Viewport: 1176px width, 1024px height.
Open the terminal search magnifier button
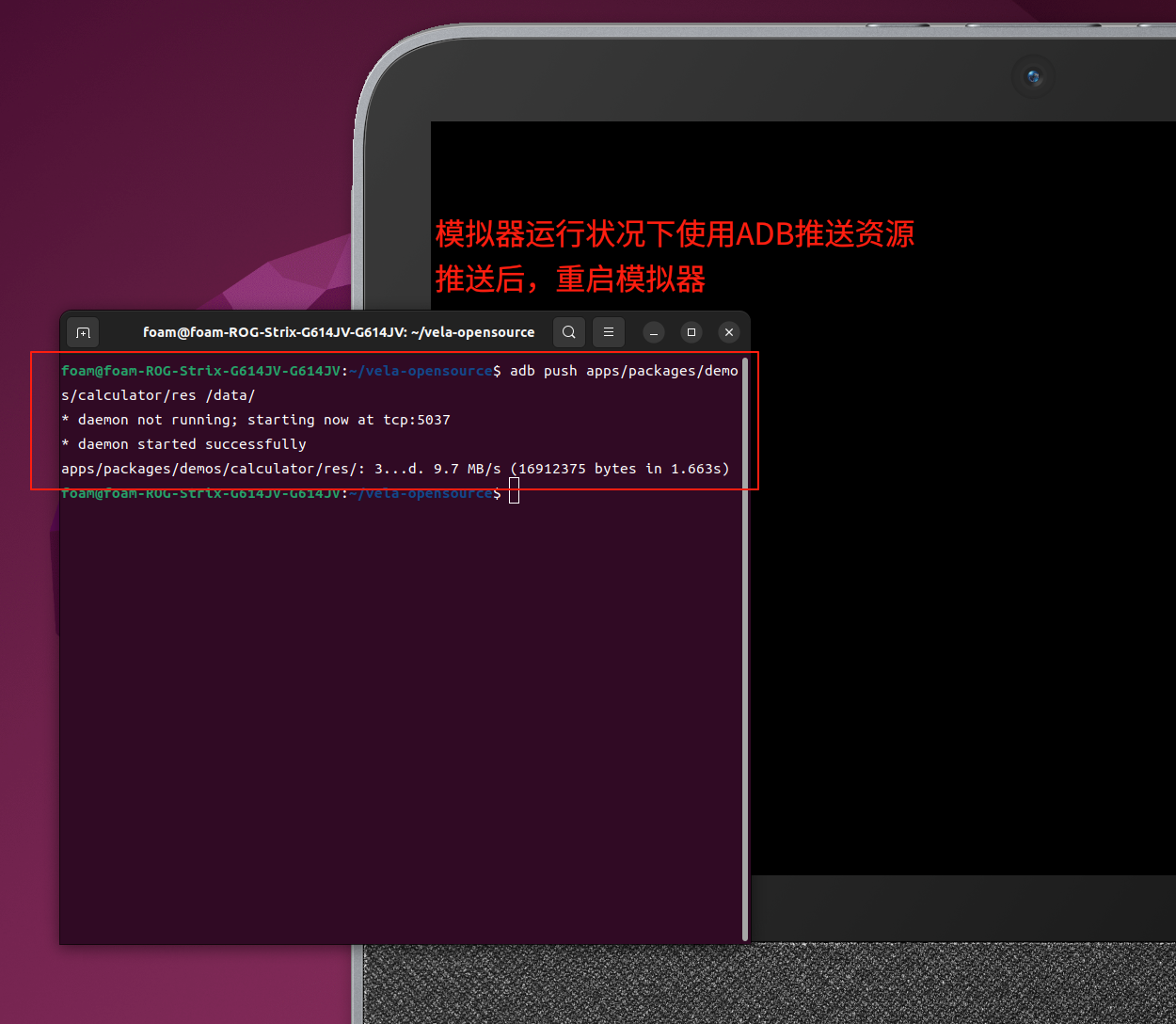(569, 332)
